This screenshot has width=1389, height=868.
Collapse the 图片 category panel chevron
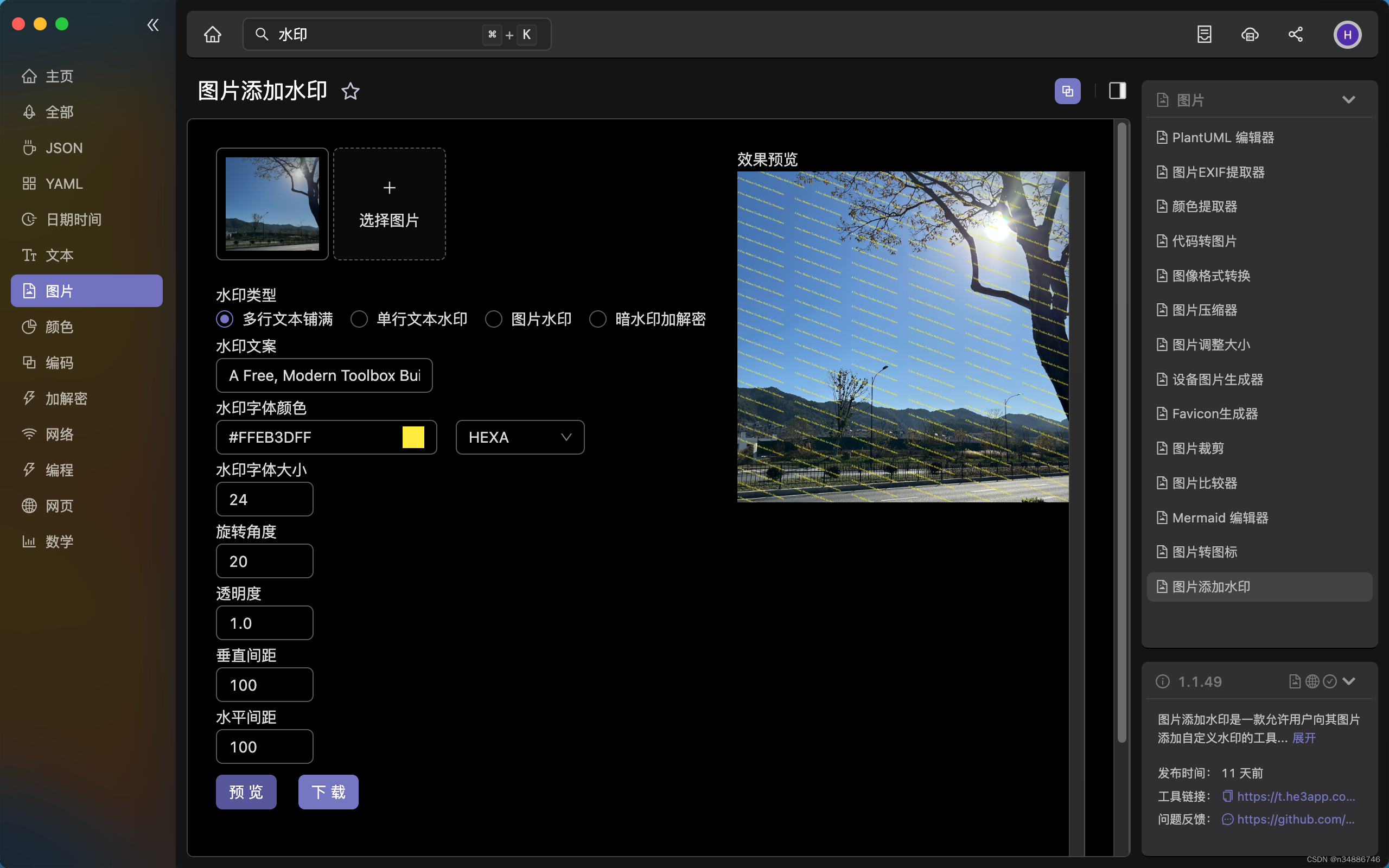pos(1348,100)
